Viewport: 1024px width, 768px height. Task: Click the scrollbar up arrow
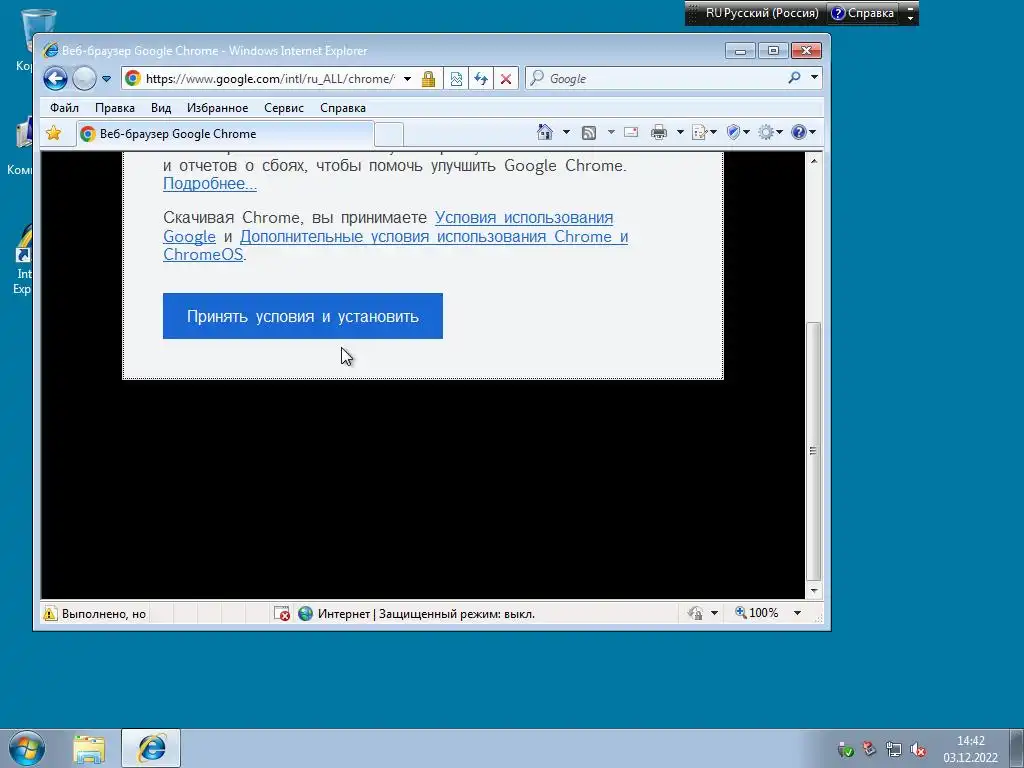[x=814, y=161]
